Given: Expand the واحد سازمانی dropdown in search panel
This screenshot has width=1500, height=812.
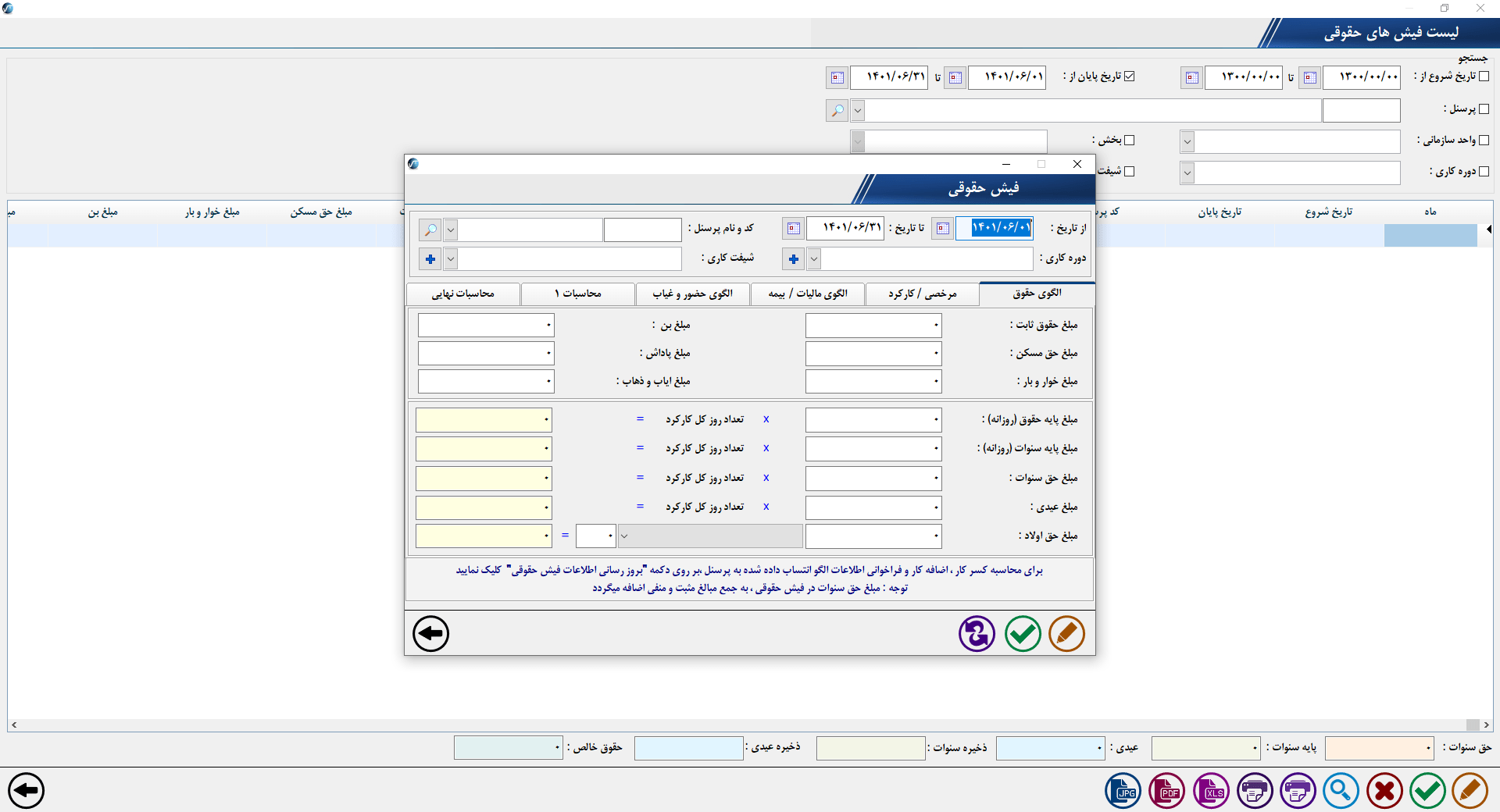Looking at the screenshot, I should point(1187,141).
